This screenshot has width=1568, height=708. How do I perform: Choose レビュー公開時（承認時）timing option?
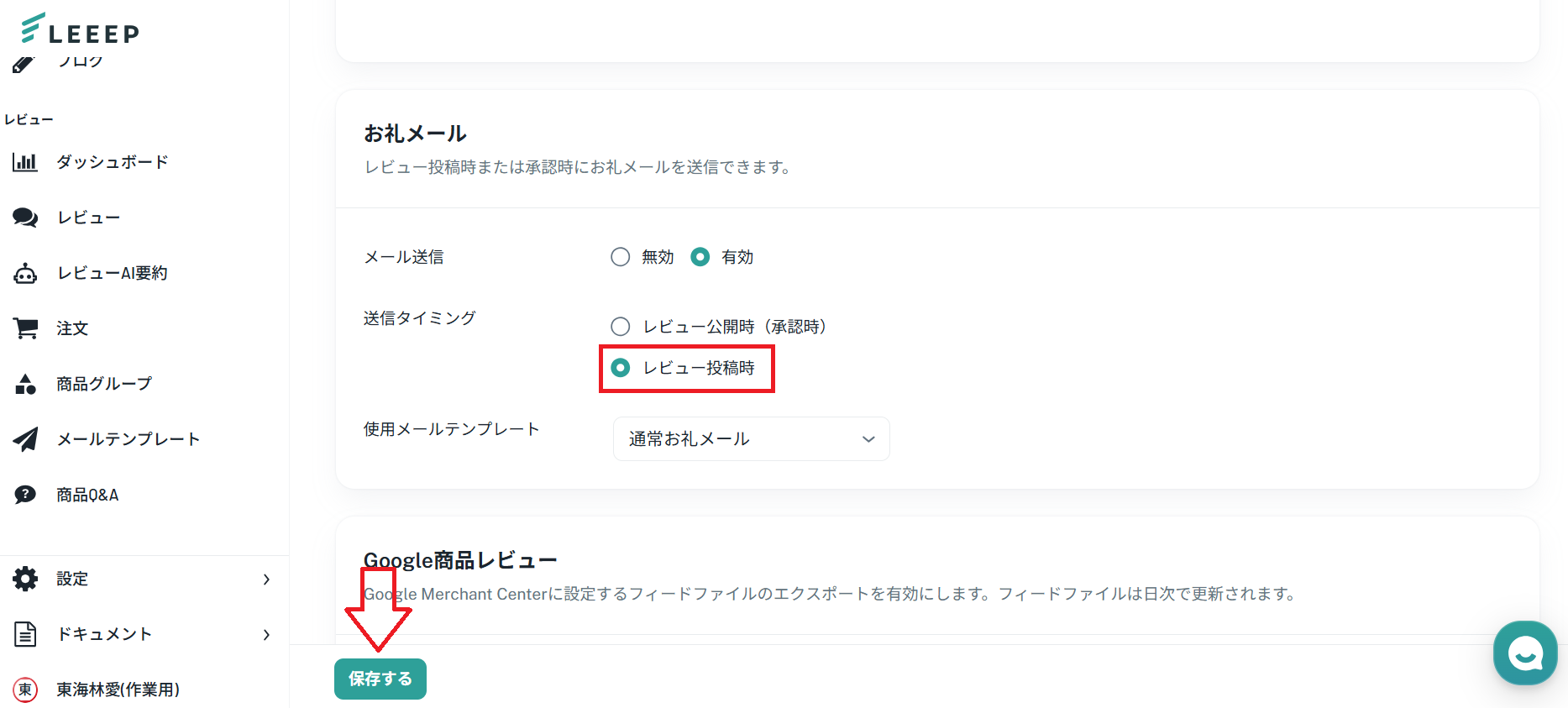pyautogui.click(x=621, y=327)
